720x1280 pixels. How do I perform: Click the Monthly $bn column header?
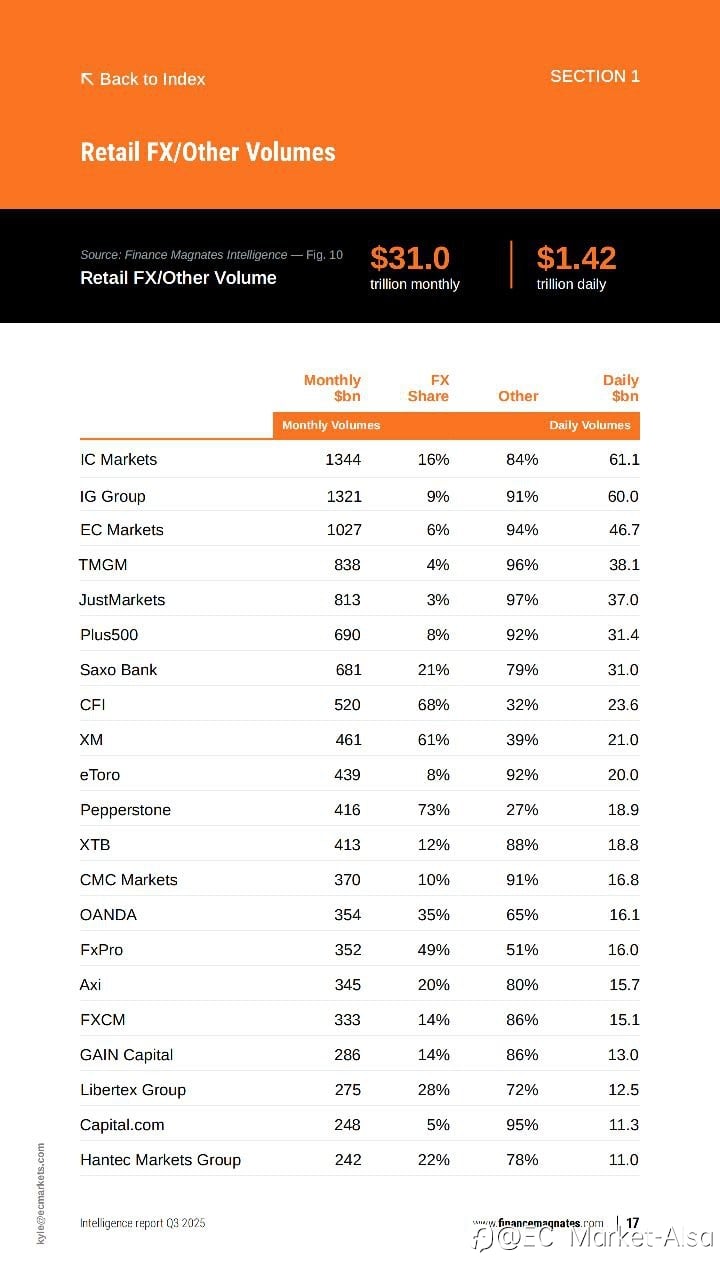(x=332, y=388)
